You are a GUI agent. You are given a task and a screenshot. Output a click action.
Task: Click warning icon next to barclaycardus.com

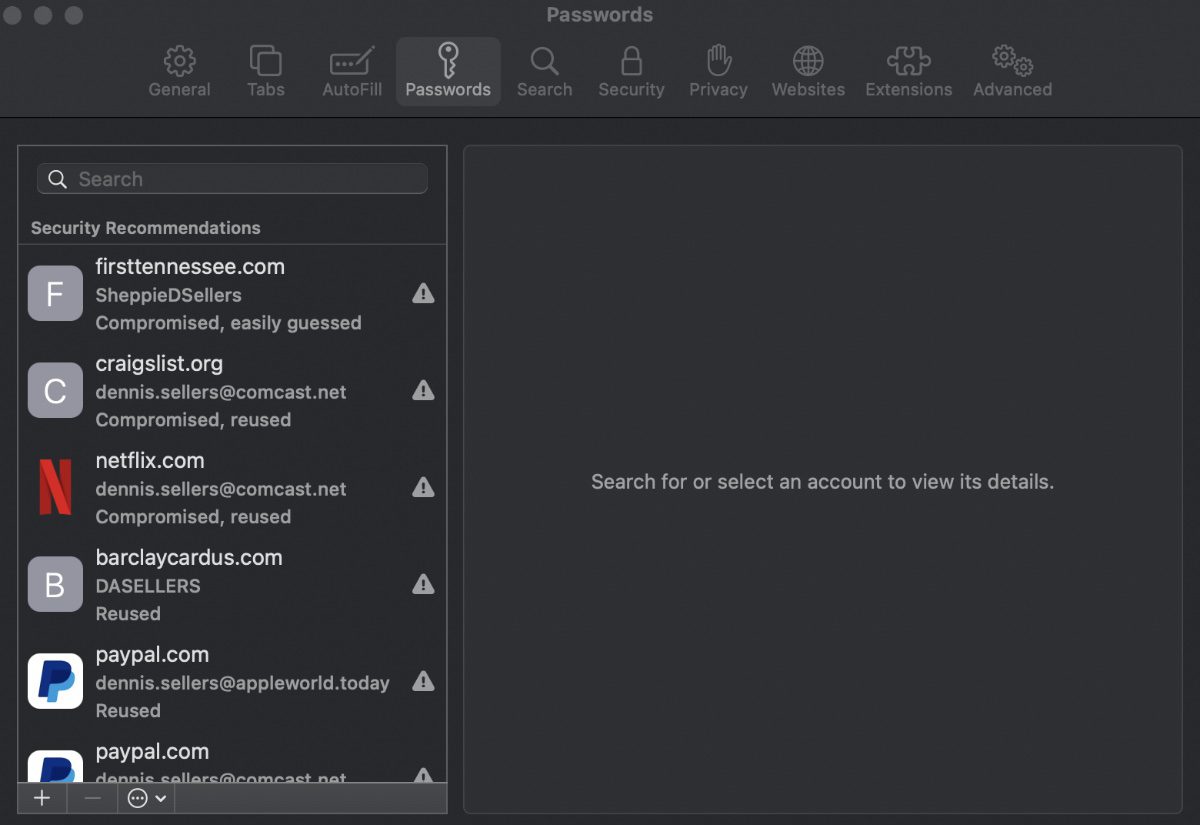pos(423,585)
